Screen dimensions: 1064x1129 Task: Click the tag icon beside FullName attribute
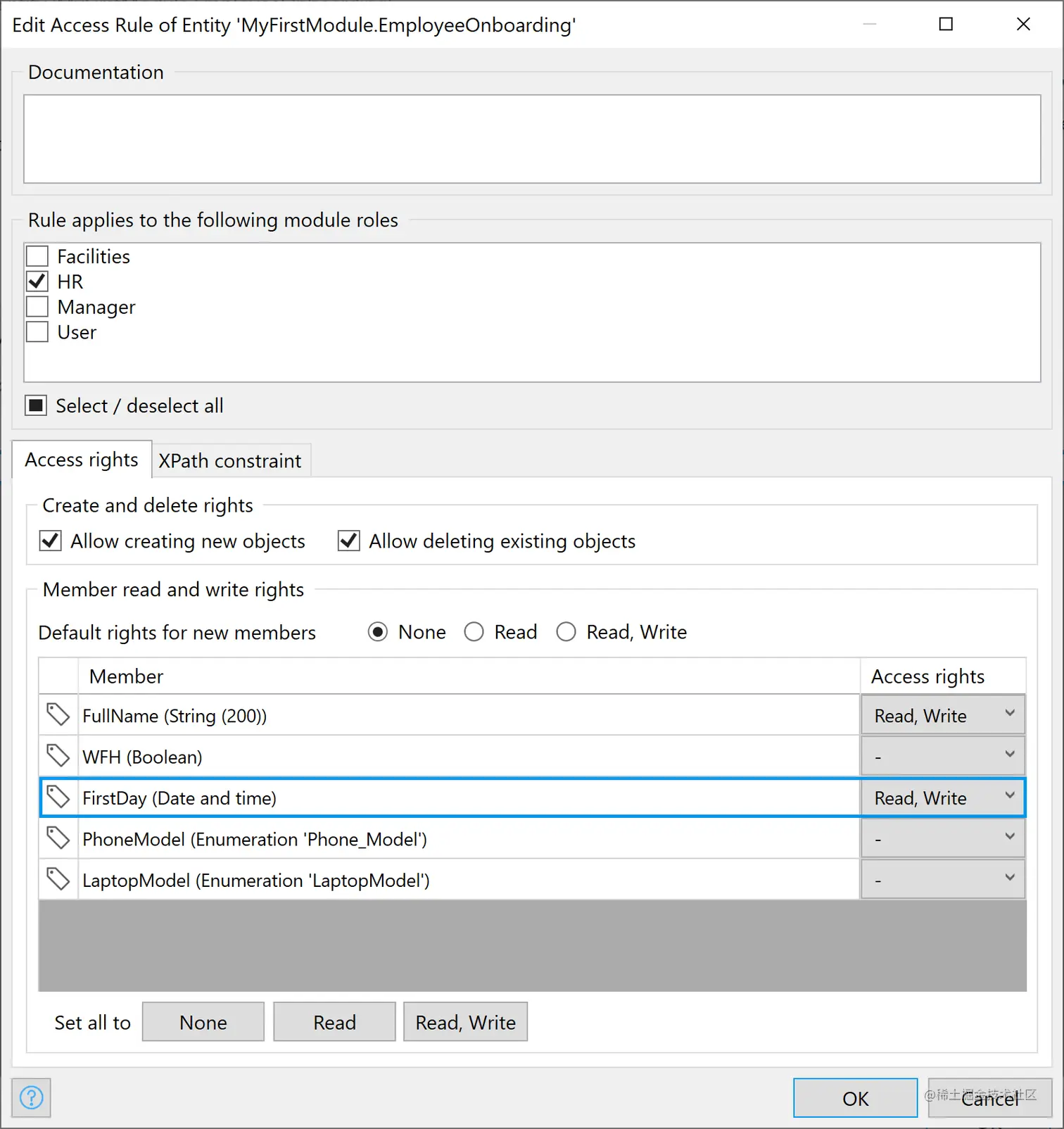click(58, 715)
